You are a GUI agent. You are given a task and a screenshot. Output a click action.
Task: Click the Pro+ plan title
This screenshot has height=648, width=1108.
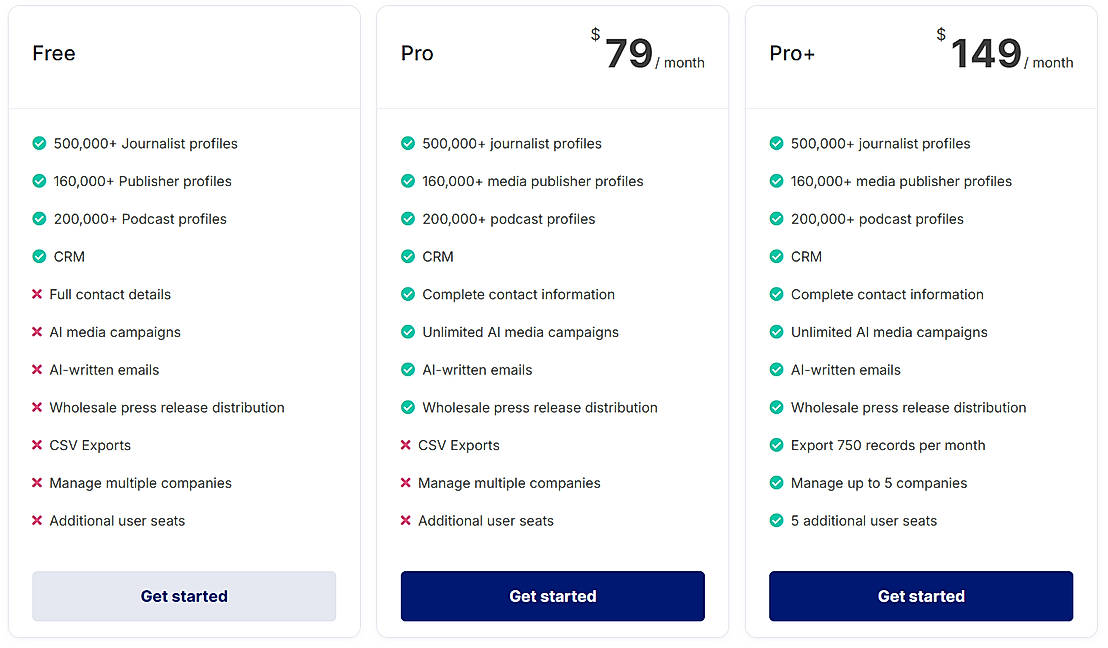(792, 54)
